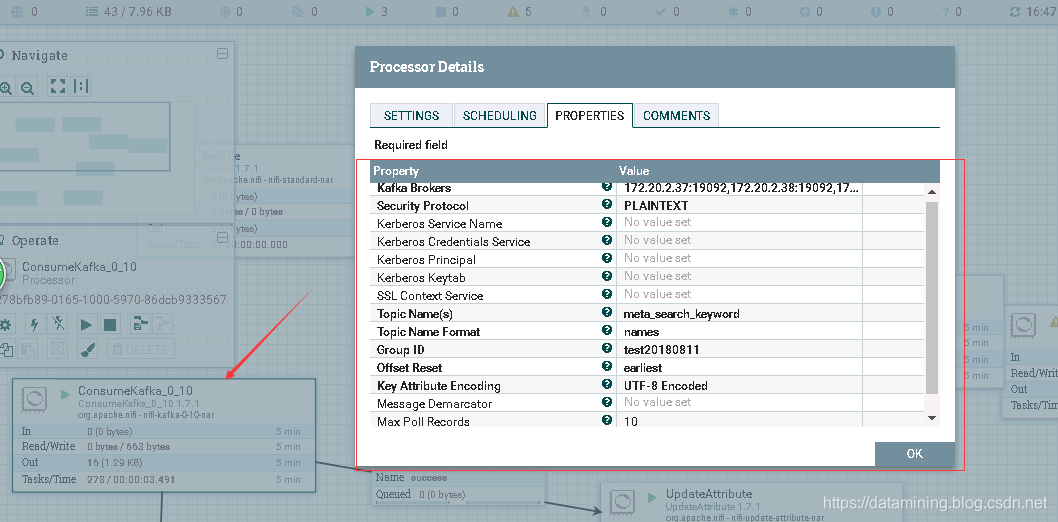This screenshot has width=1058, height=522.
Task: Click the Kafka Brokers value cell
Action: pyautogui.click(x=740, y=187)
